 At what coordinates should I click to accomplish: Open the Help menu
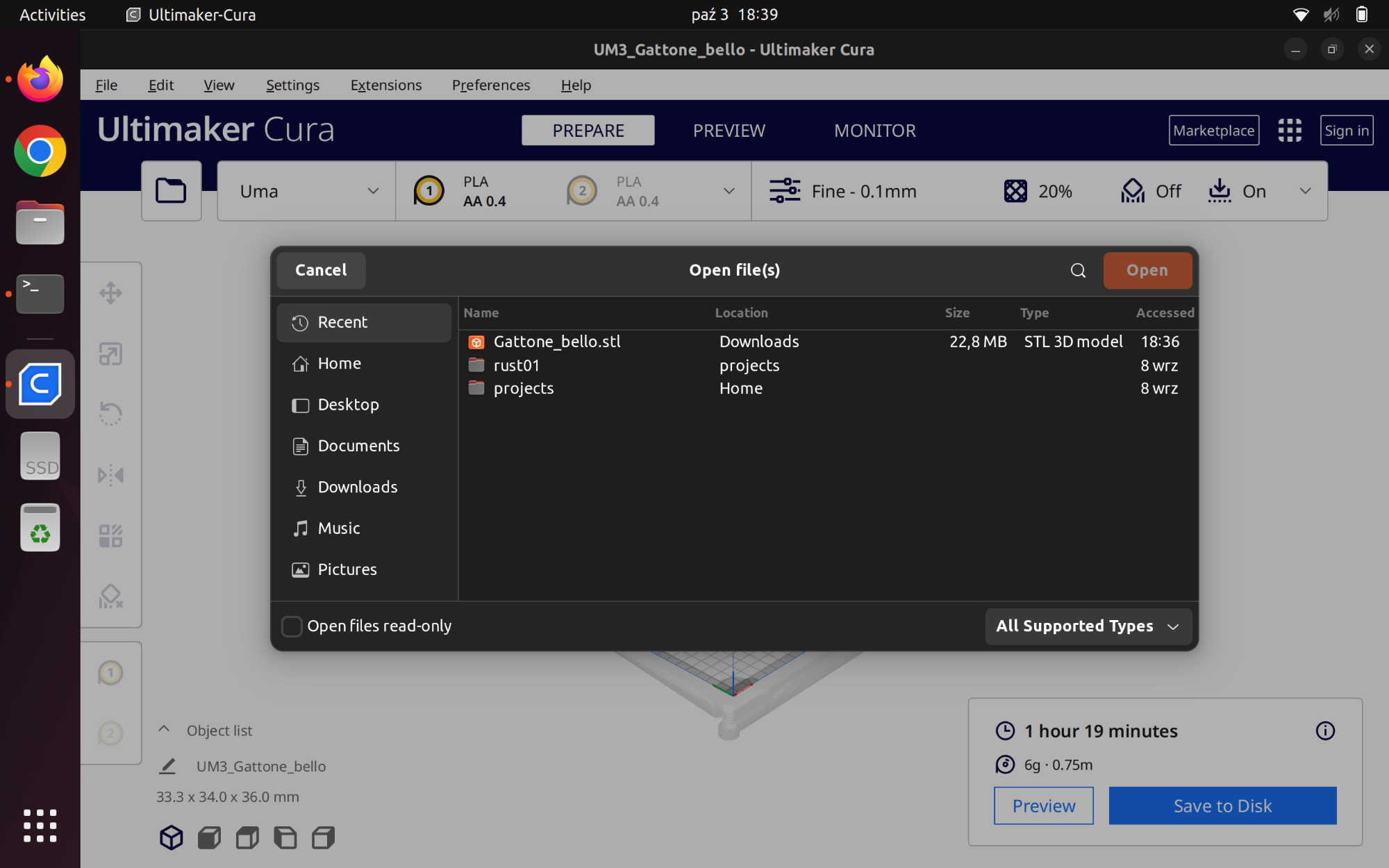tap(576, 85)
